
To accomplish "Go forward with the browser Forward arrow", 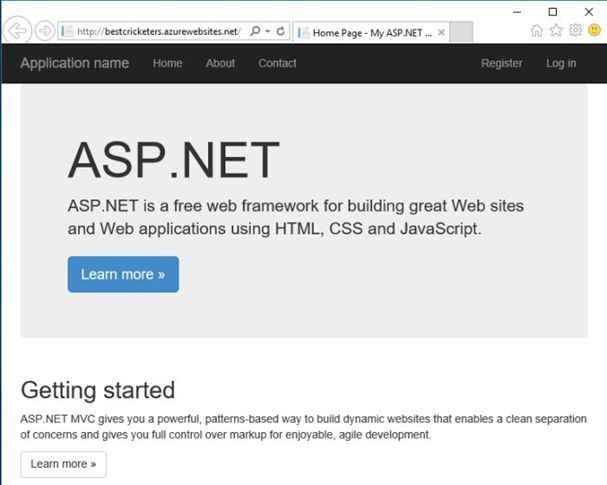I will pyautogui.click(x=45, y=31).
